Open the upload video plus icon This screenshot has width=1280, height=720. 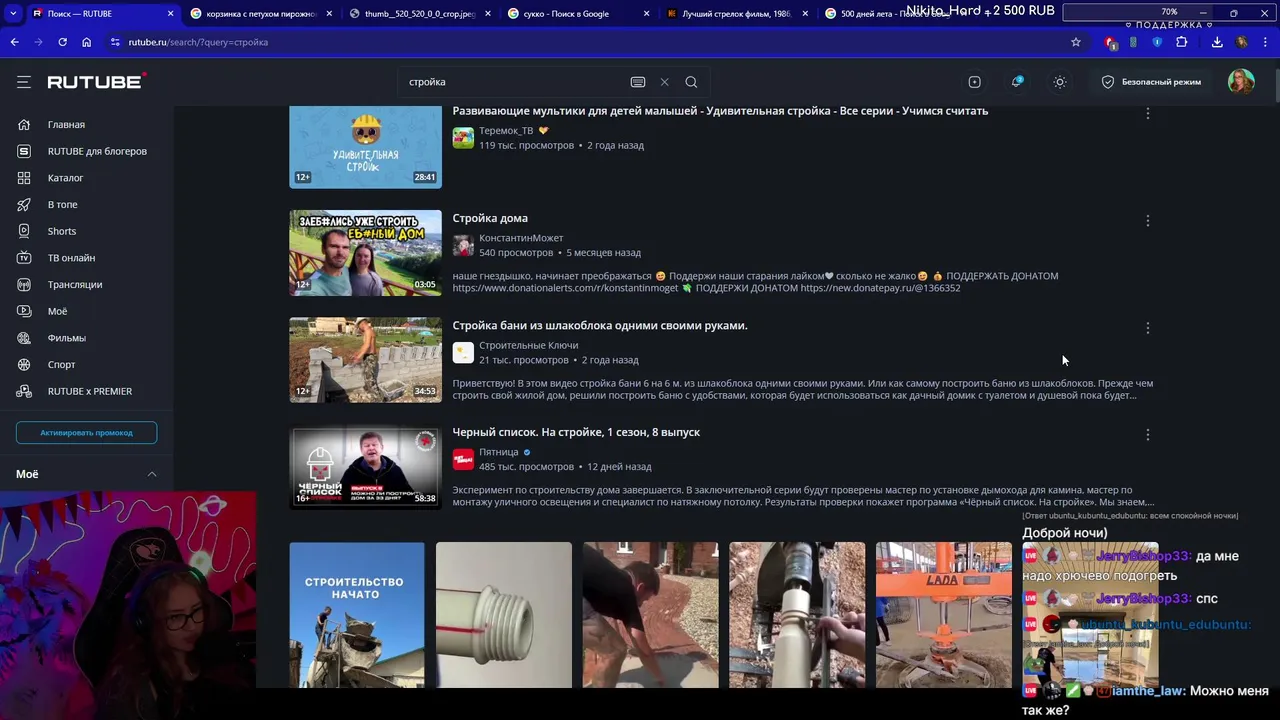pos(974,82)
